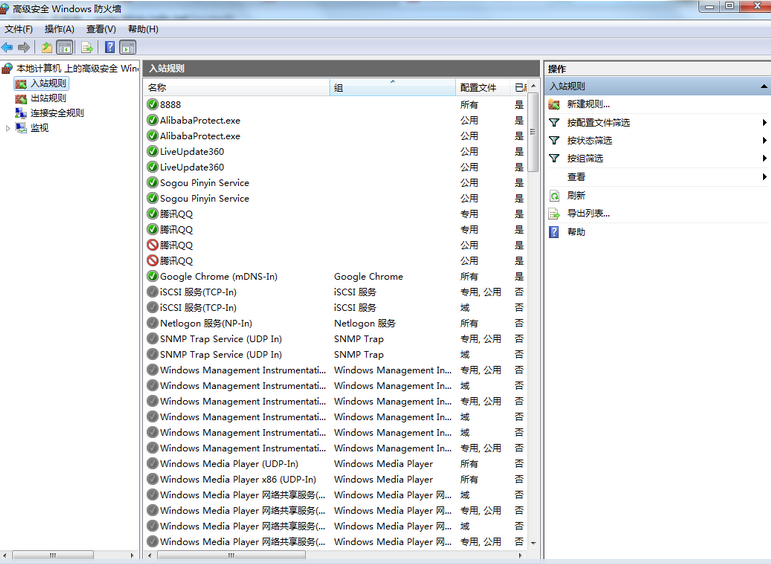Viewport: 771px width, 564px height.
Task: Click 新建规则... action link
Action: coord(588,104)
